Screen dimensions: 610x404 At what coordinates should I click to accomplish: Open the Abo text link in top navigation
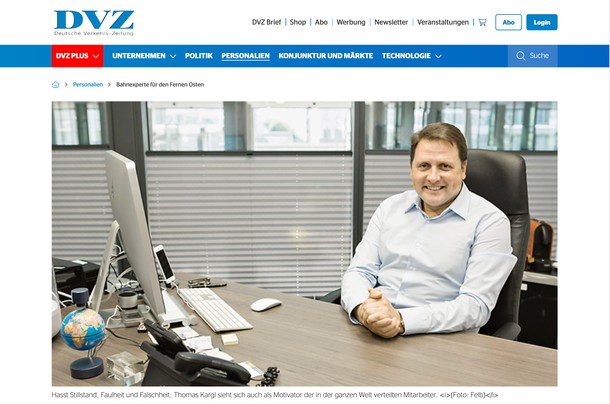[x=321, y=22]
